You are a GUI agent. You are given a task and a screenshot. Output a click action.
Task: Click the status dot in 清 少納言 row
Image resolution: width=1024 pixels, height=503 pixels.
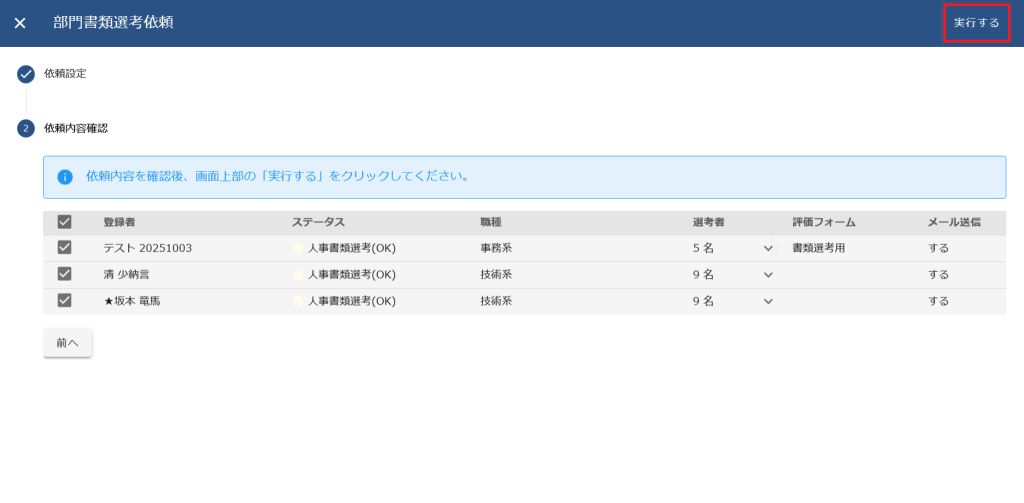(298, 274)
